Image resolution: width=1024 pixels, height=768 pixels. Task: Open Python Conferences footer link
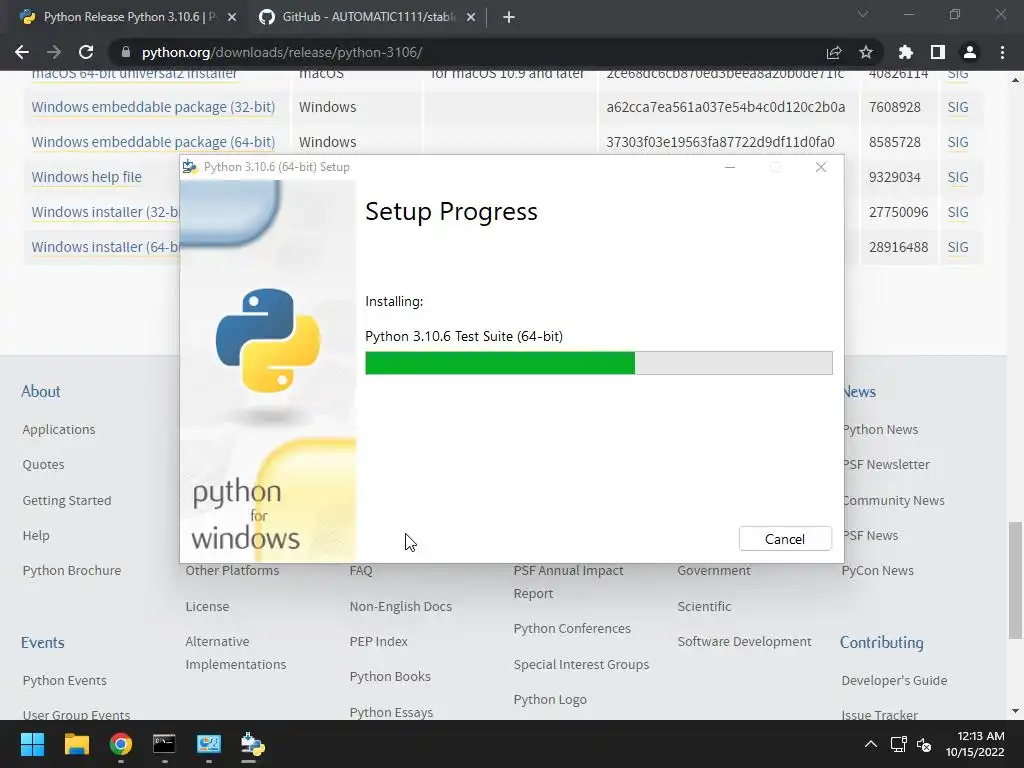coord(572,628)
